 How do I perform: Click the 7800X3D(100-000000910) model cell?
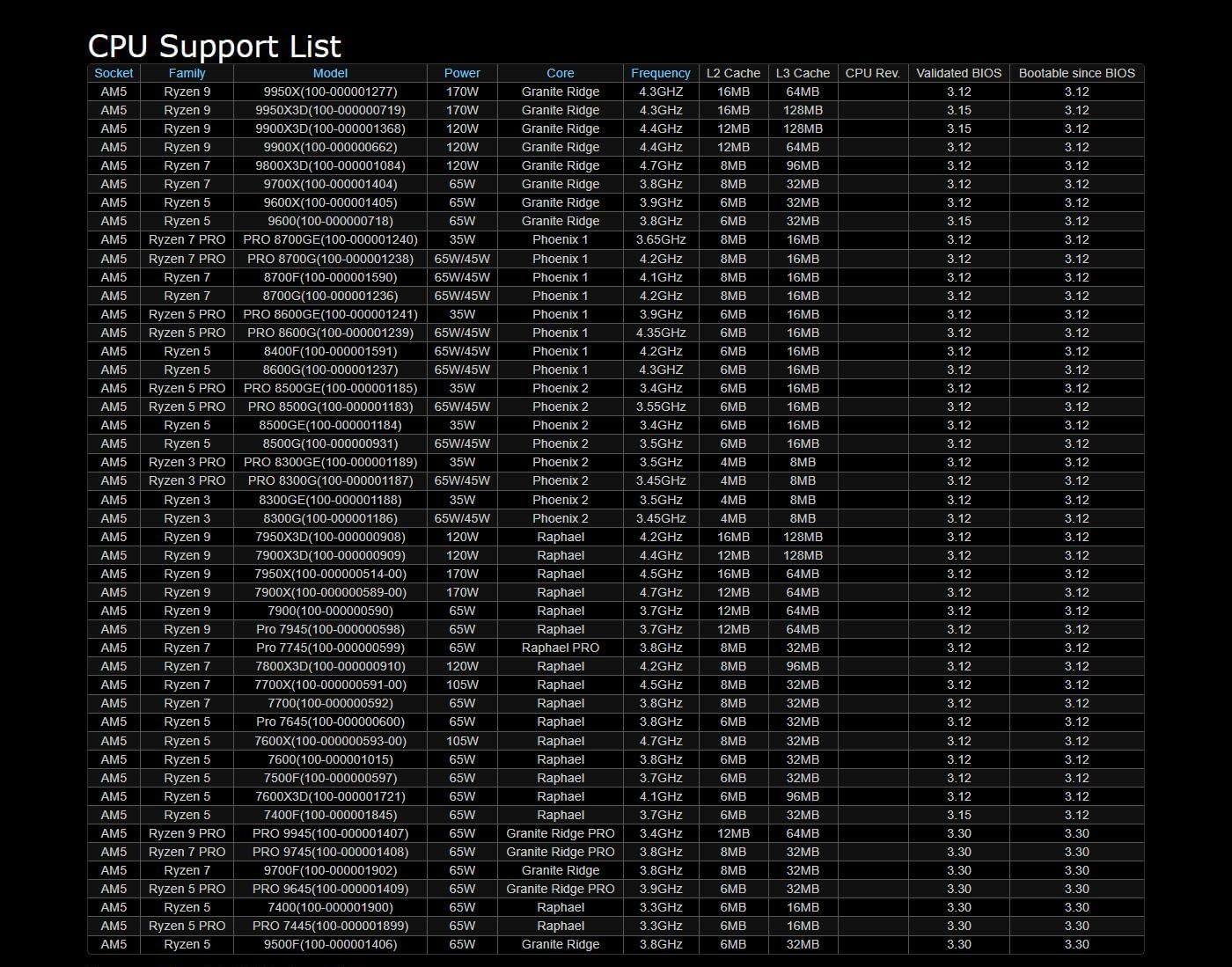pyautogui.click(x=330, y=666)
